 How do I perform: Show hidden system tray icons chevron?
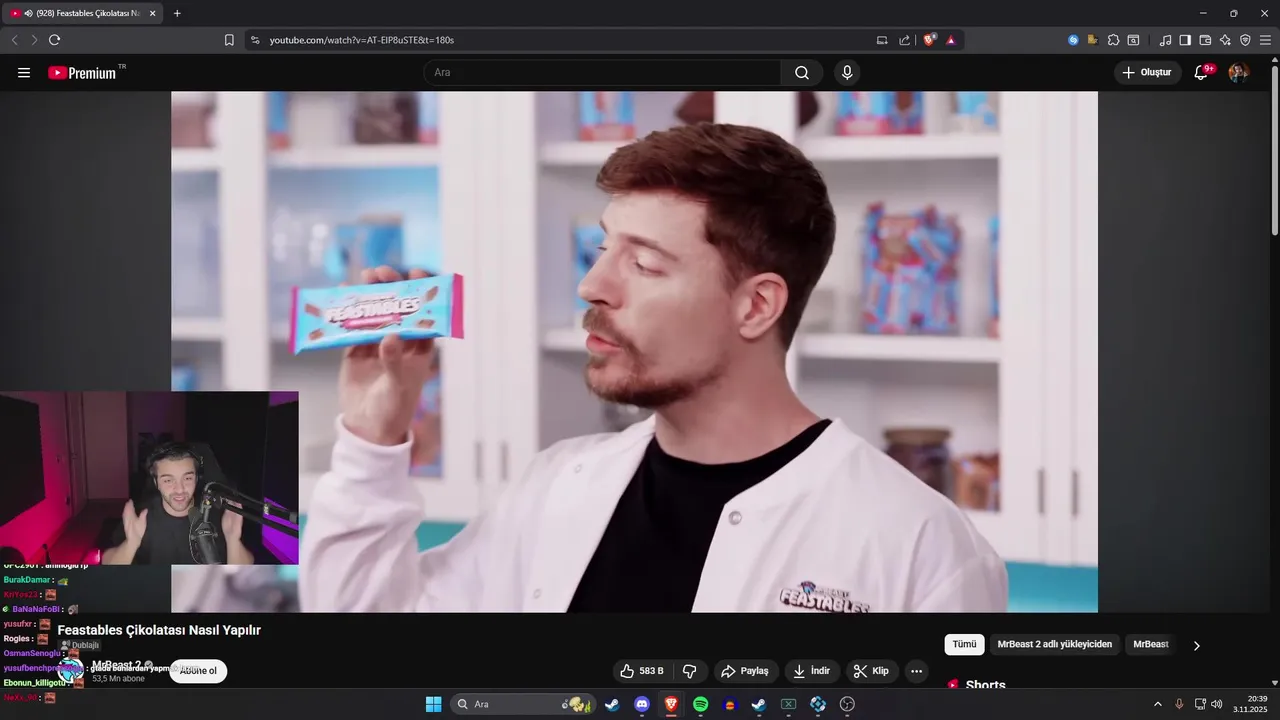click(1158, 704)
